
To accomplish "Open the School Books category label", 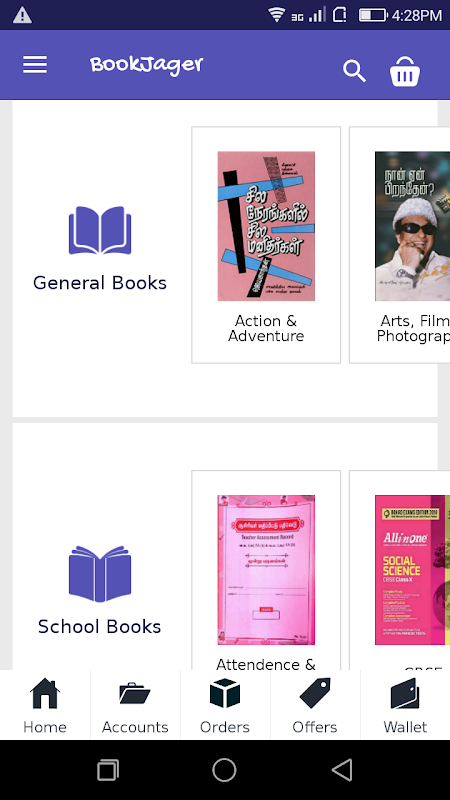I will (99, 627).
